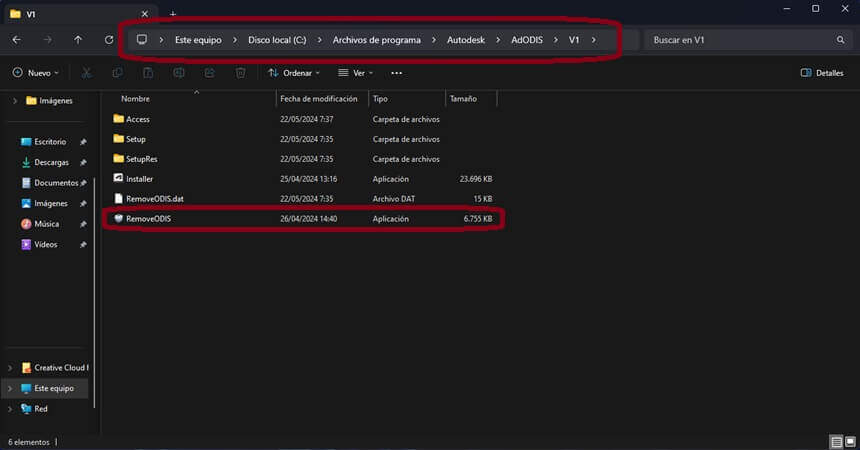Screen dimensions: 860x450
Task: Open Descargas in quick access
Action: tap(45, 162)
